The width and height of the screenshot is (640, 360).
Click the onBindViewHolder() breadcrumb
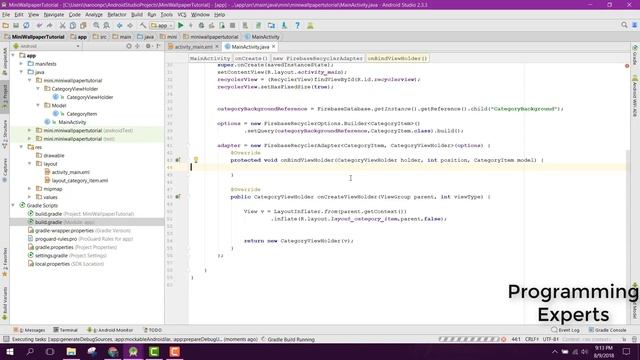click(397, 58)
